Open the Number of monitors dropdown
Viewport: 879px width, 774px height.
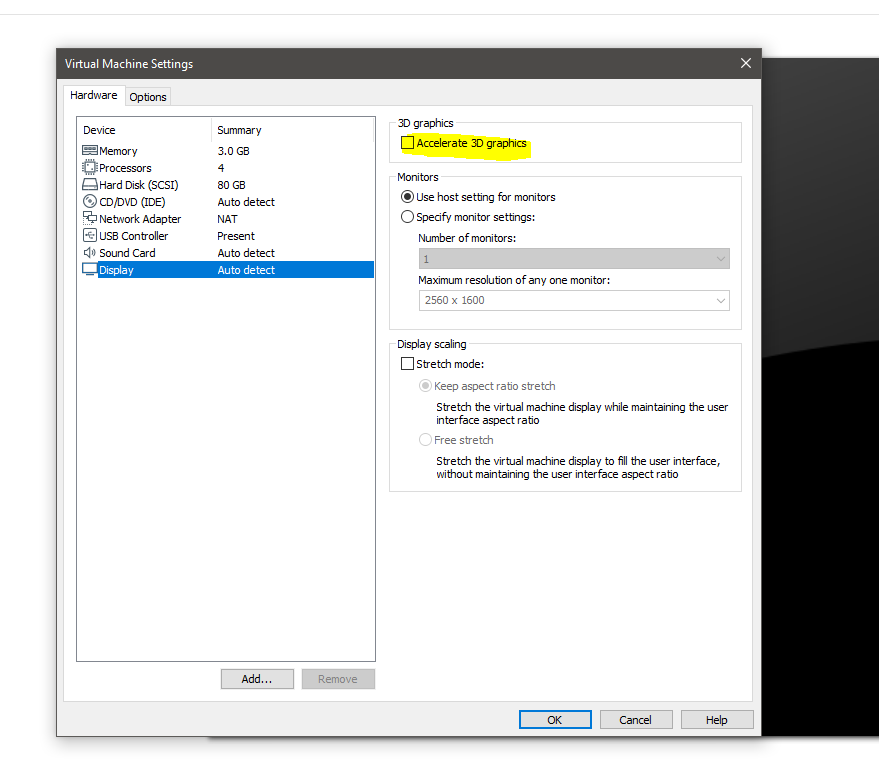coord(574,259)
